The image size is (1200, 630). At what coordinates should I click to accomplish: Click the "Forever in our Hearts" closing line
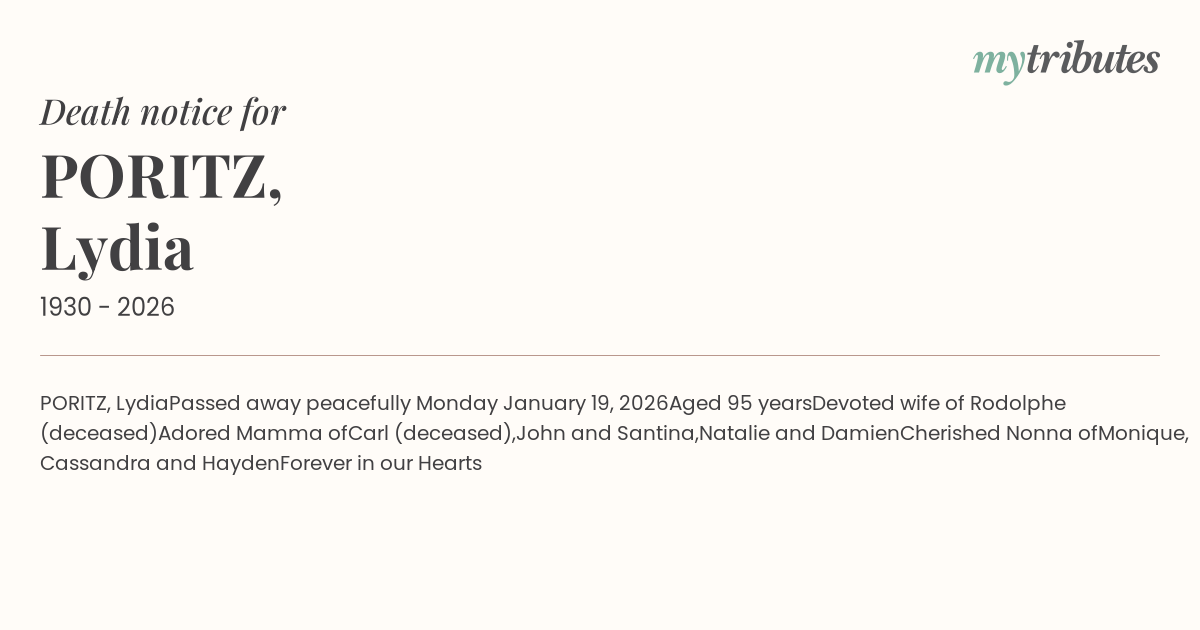(x=381, y=464)
